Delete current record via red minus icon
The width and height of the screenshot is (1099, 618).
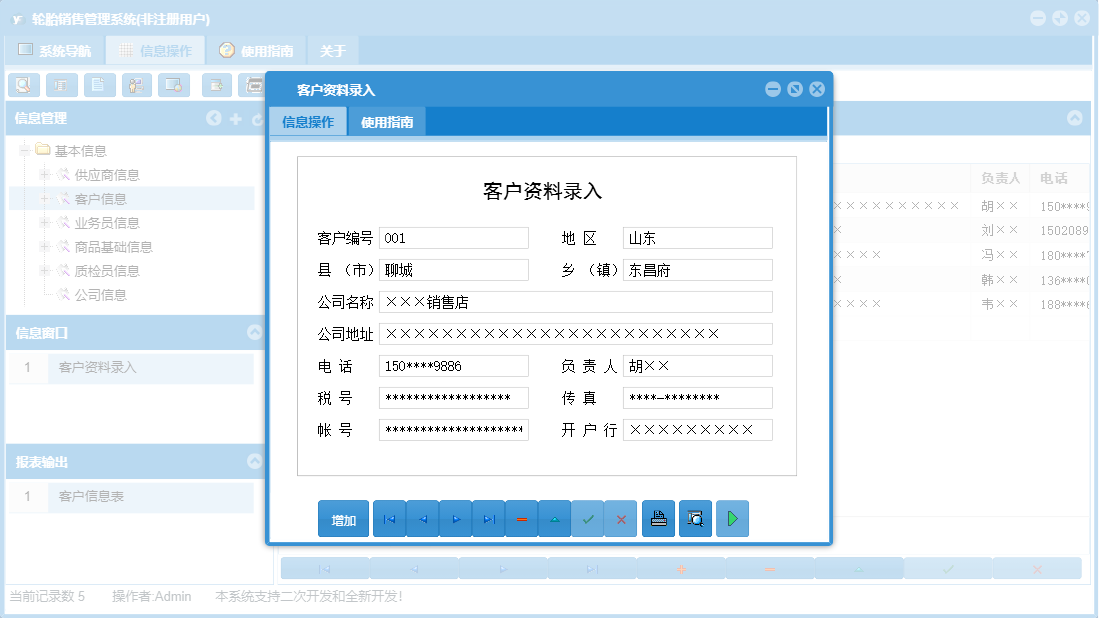click(x=521, y=518)
